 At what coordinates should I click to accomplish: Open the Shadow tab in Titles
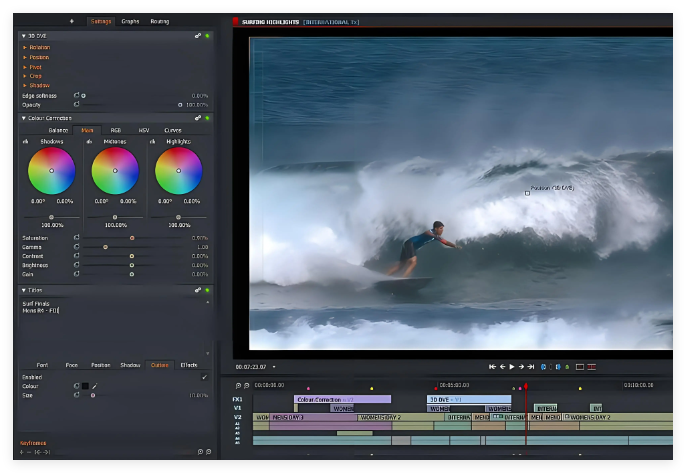pos(130,365)
